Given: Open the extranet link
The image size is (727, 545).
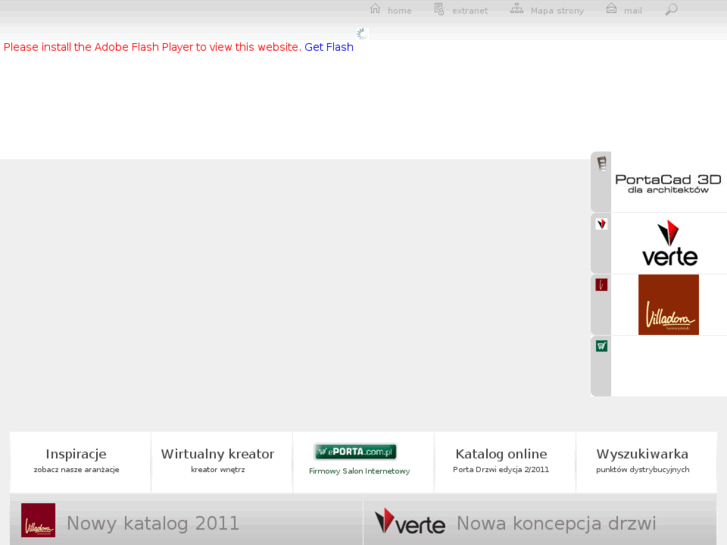Looking at the screenshot, I should coord(470,11).
